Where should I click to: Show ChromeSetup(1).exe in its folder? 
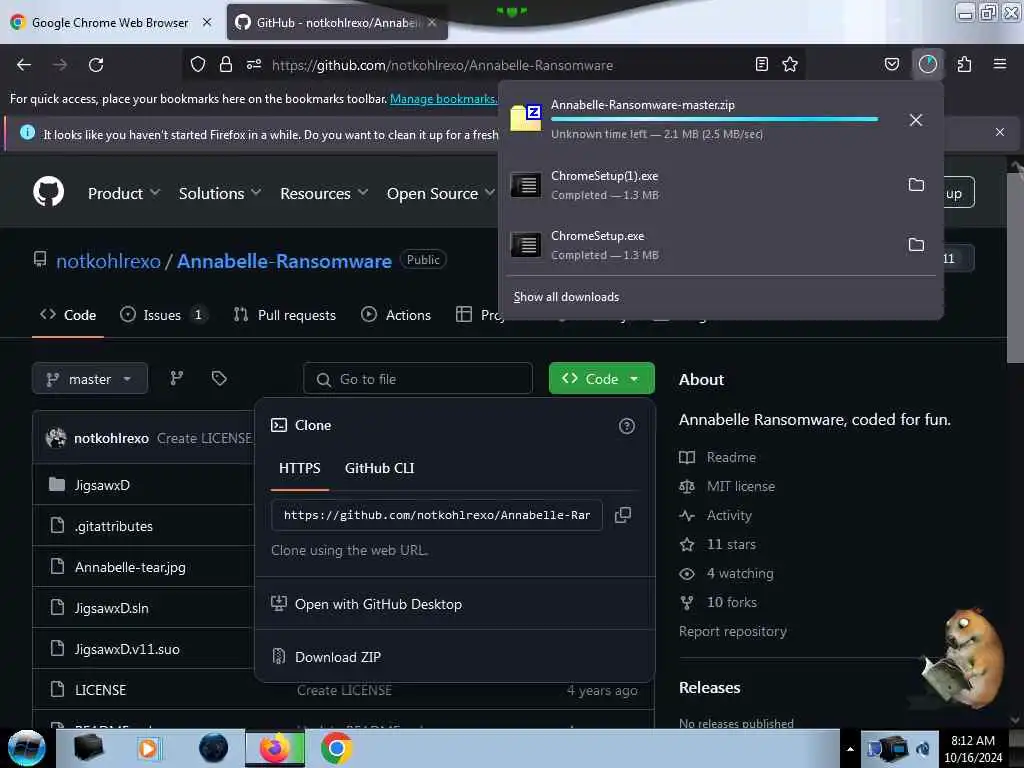916,185
